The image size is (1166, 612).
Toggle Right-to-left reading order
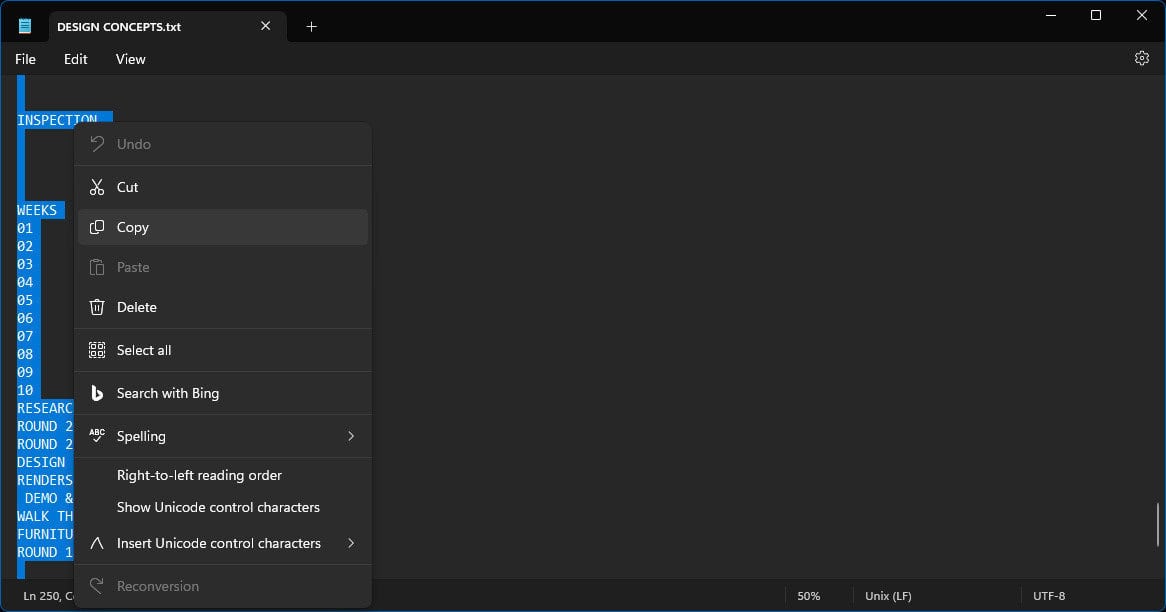[199, 475]
